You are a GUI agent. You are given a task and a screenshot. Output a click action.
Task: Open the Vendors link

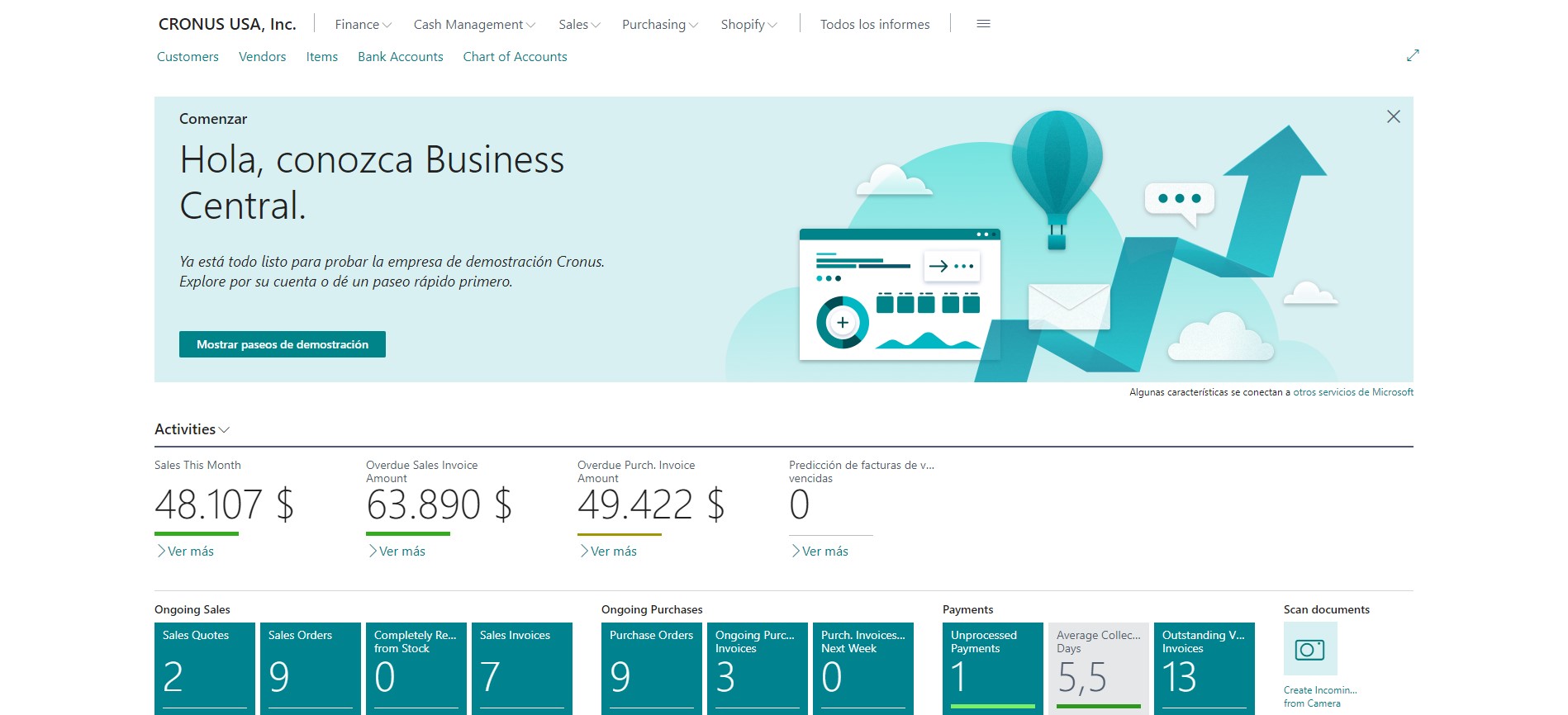(x=262, y=57)
